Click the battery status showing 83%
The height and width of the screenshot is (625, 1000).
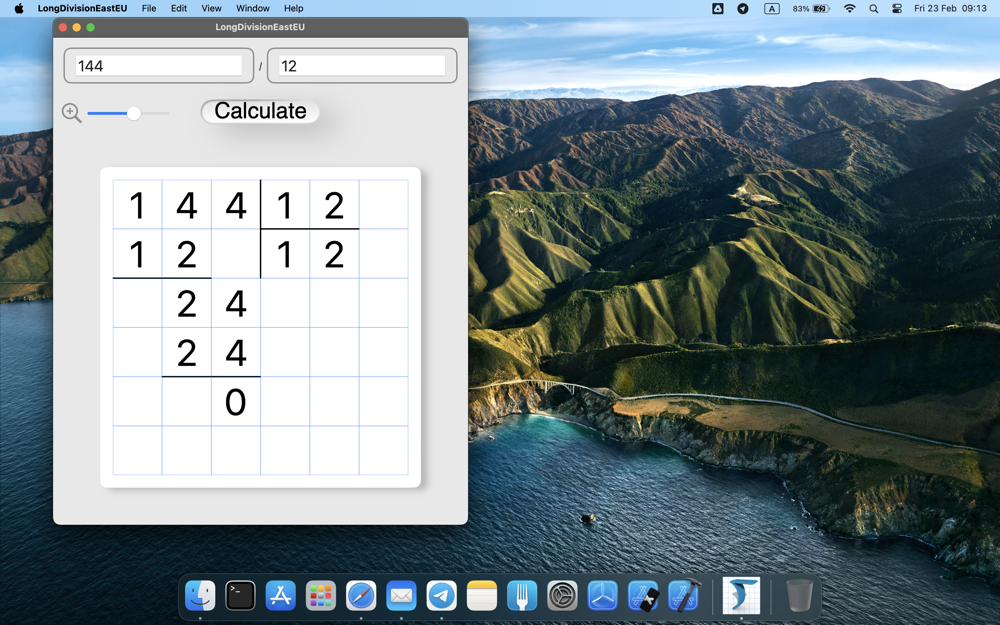click(x=811, y=8)
